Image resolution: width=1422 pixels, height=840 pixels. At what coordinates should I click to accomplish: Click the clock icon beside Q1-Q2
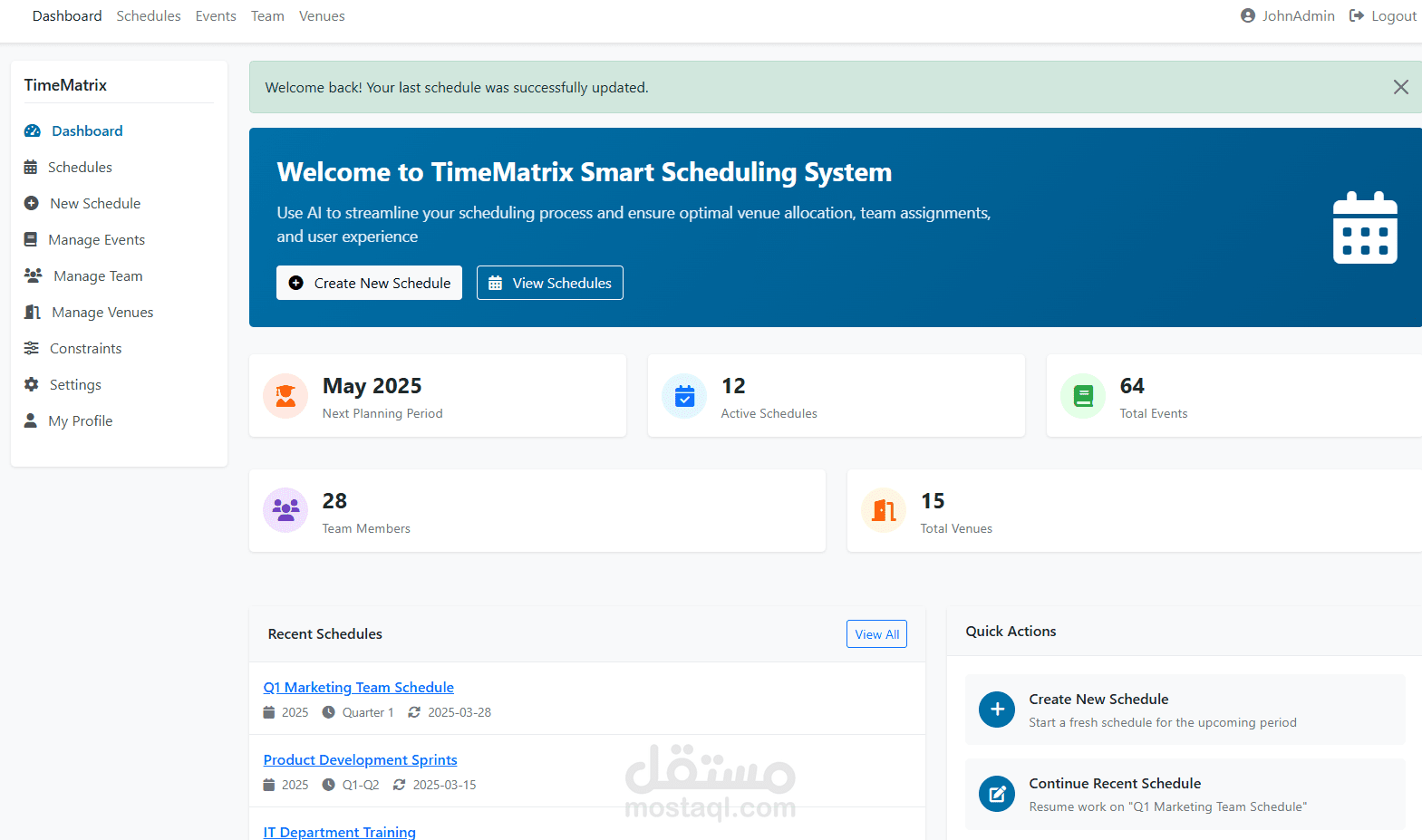[x=329, y=785]
